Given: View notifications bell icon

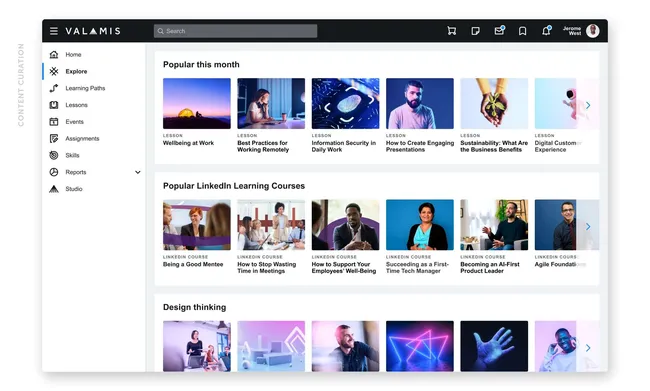Looking at the screenshot, I should [x=546, y=30].
